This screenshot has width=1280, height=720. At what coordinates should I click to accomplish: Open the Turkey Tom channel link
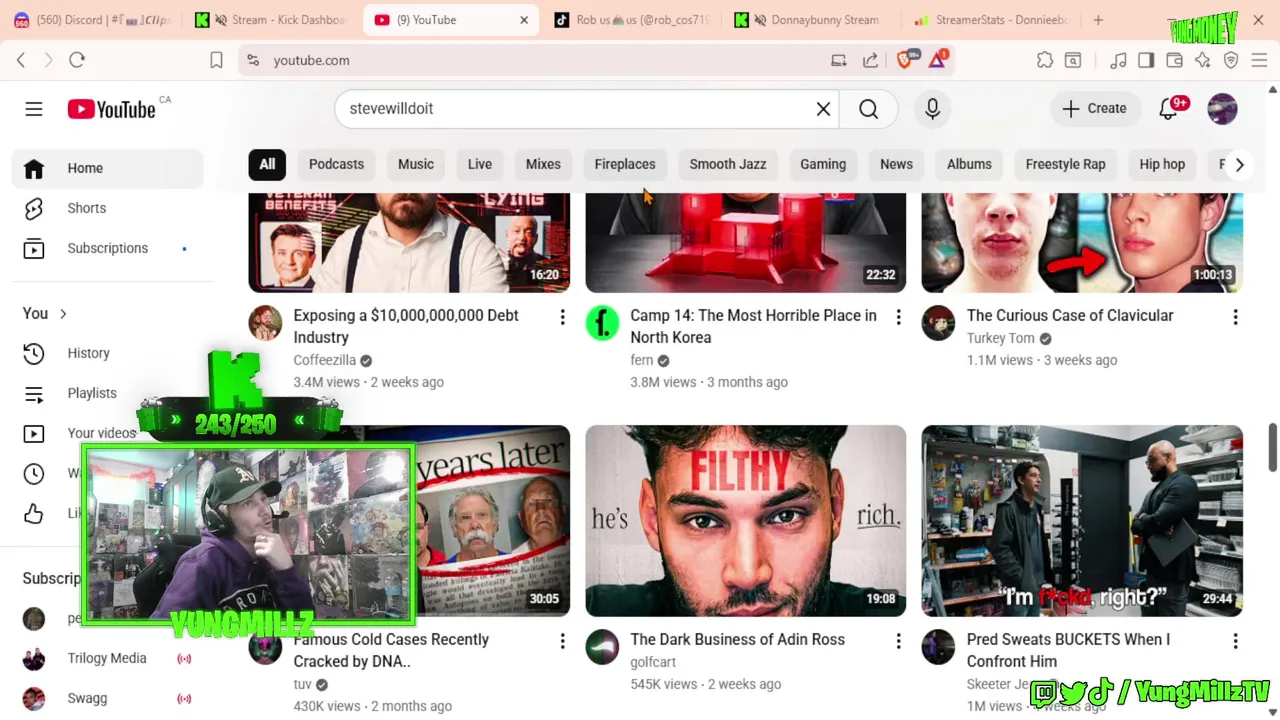(1000, 338)
